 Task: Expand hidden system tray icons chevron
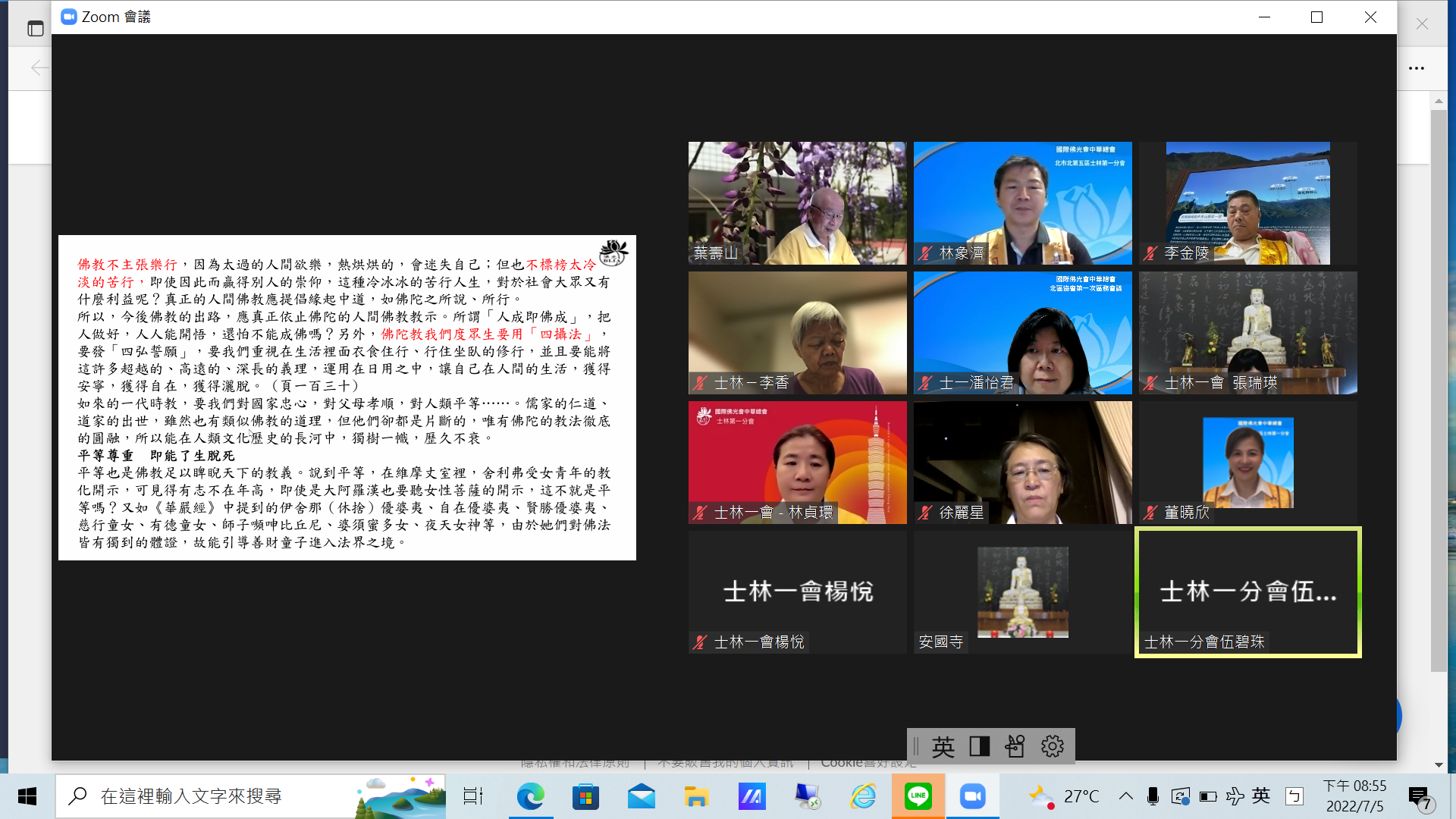(x=1126, y=796)
